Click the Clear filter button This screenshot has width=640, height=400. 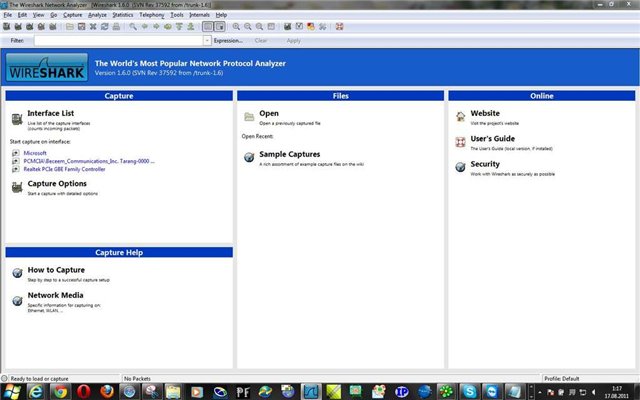click(260, 40)
